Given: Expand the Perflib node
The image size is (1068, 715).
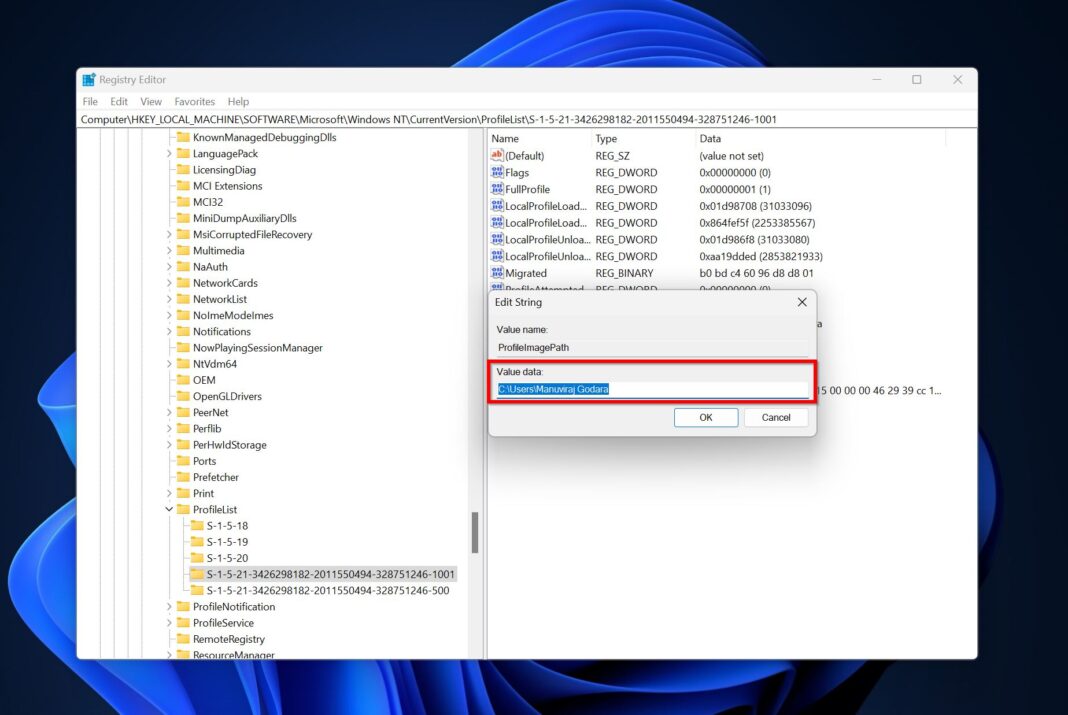Looking at the screenshot, I should point(170,428).
